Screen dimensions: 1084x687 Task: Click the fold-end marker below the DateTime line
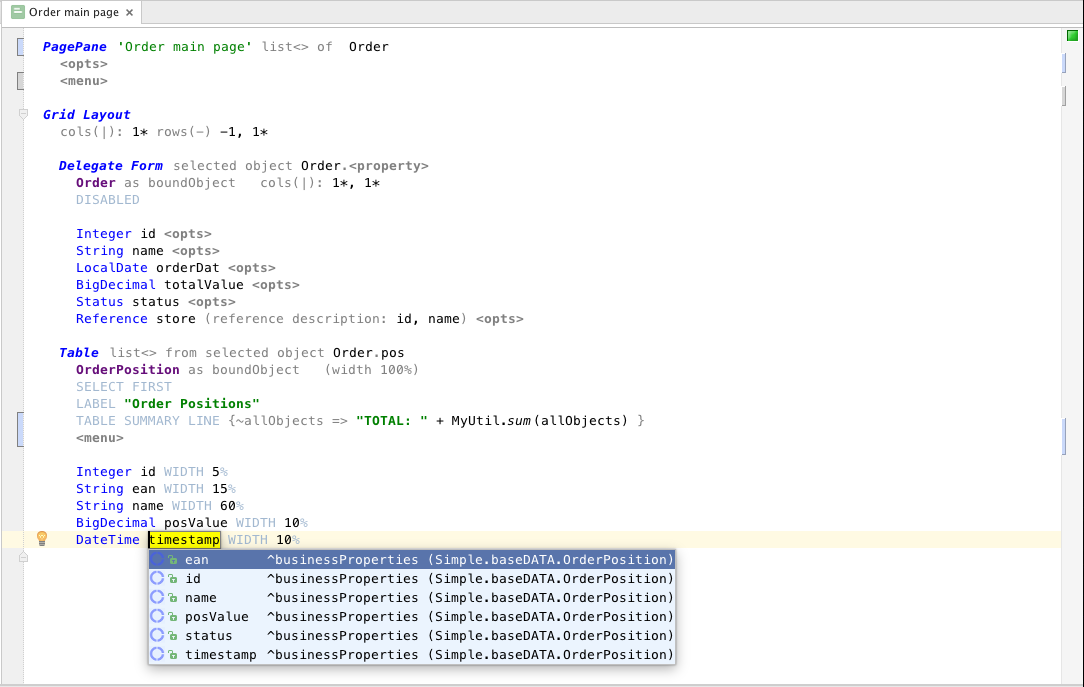point(23,558)
